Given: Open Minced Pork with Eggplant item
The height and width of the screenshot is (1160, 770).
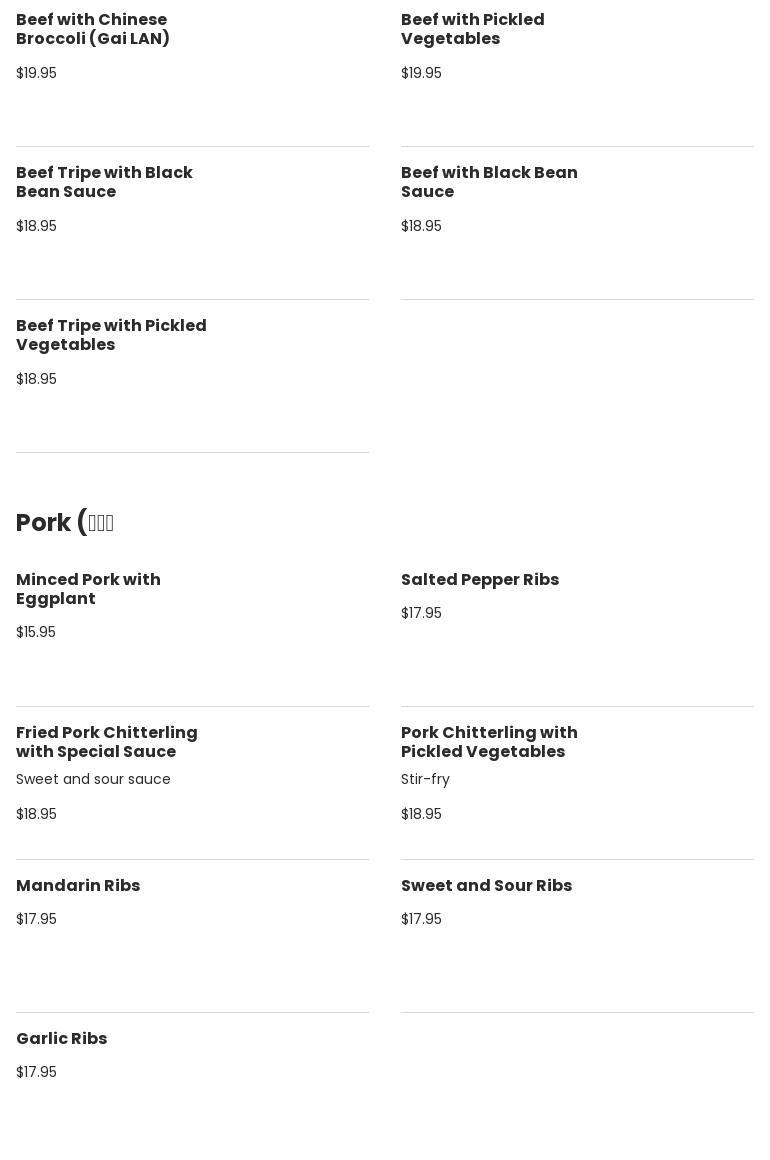Looking at the screenshot, I should 88,589.
